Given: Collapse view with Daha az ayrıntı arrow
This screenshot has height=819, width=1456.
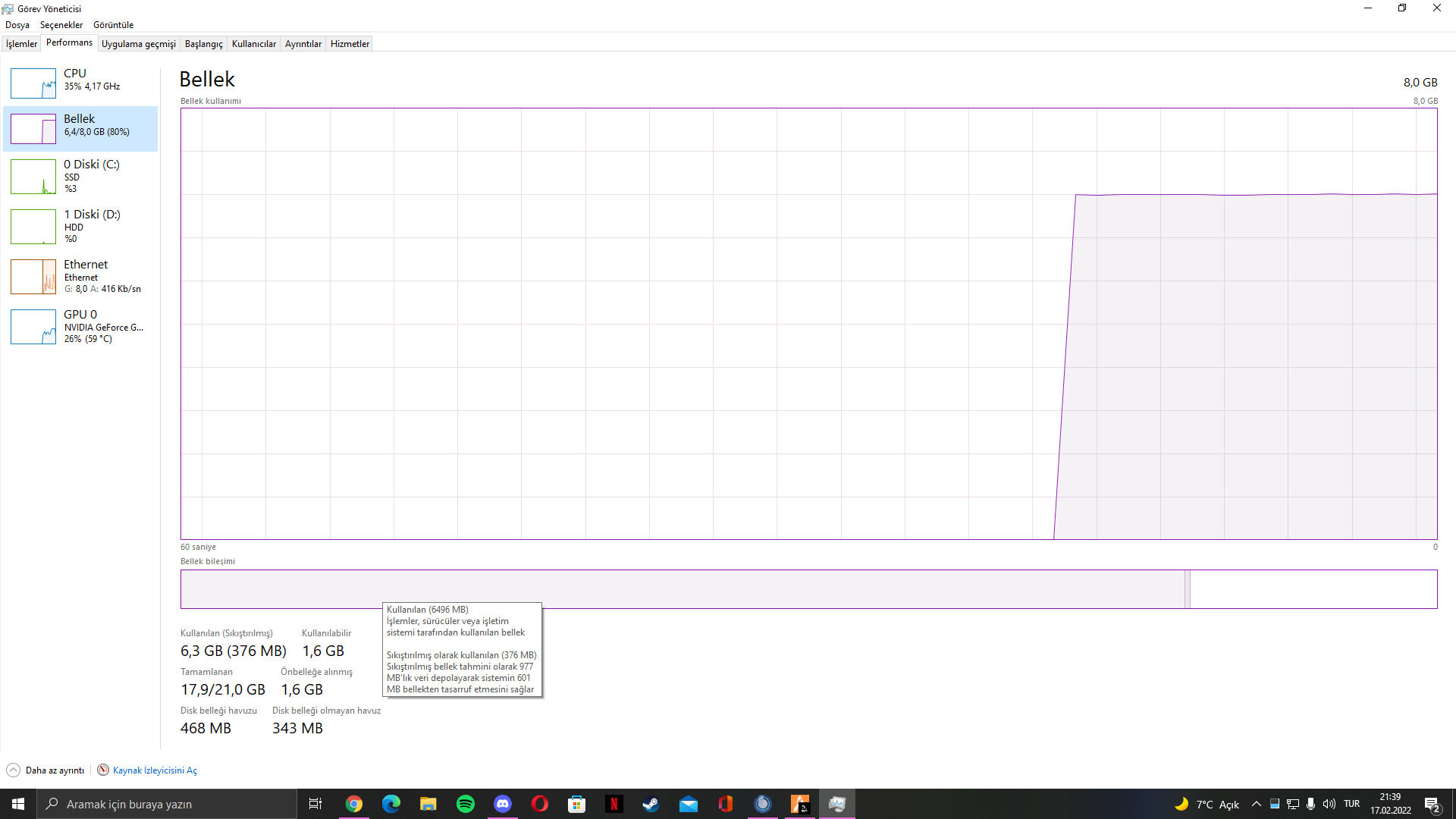Looking at the screenshot, I should pos(14,770).
